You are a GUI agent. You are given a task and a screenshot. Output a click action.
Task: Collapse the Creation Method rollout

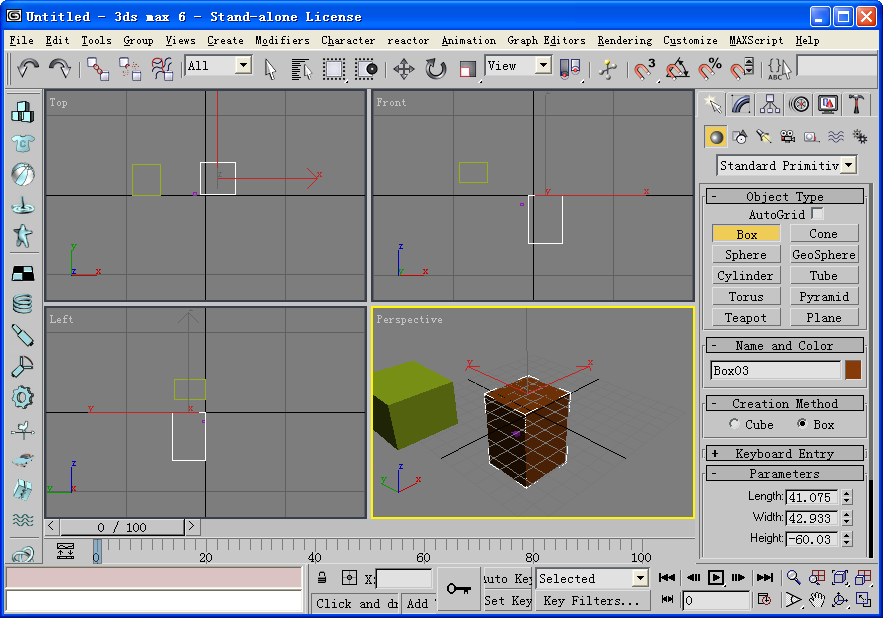pos(784,403)
